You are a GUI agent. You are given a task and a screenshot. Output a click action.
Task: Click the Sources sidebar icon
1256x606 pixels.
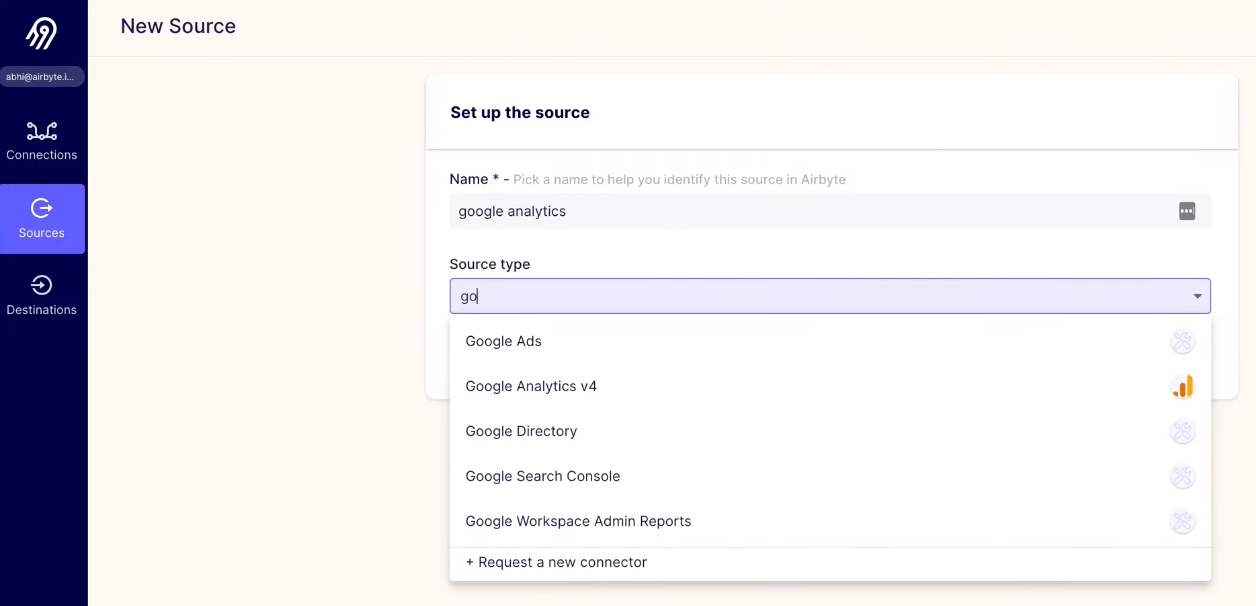pyautogui.click(x=42, y=208)
